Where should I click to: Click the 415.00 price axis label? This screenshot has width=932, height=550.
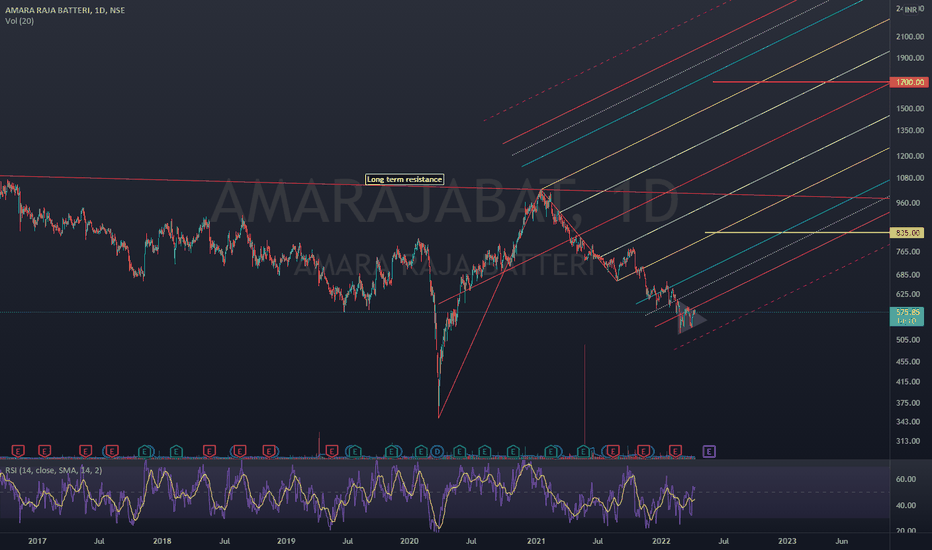(x=910, y=382)
